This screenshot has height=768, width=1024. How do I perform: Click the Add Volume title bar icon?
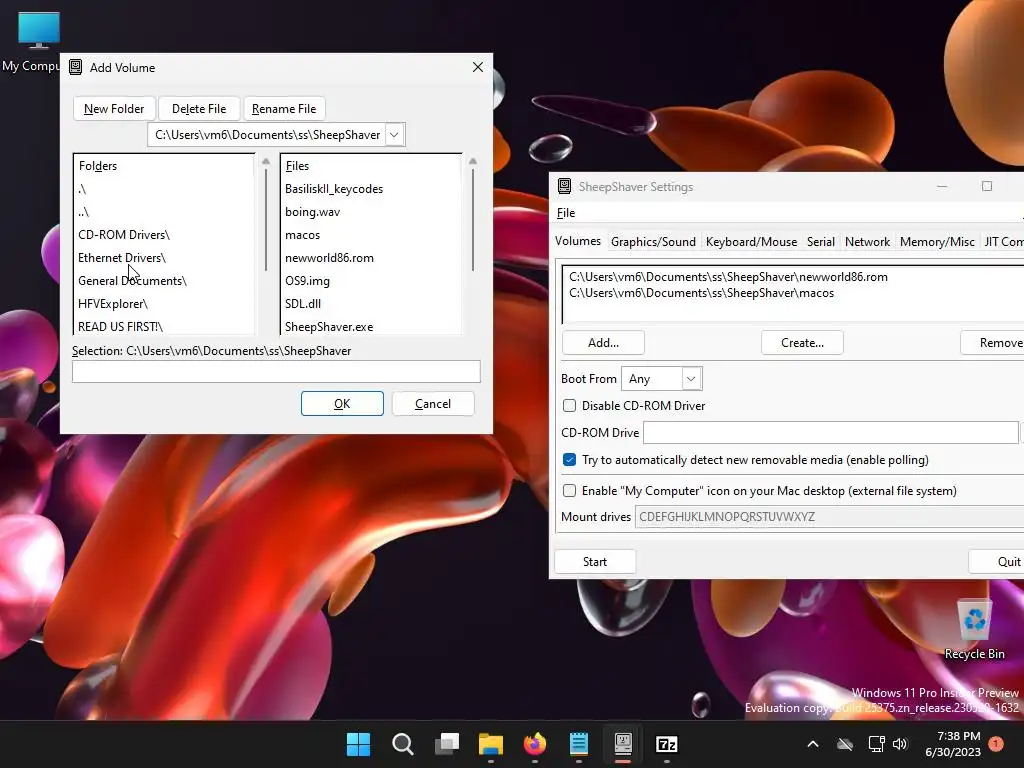point(76,67)
